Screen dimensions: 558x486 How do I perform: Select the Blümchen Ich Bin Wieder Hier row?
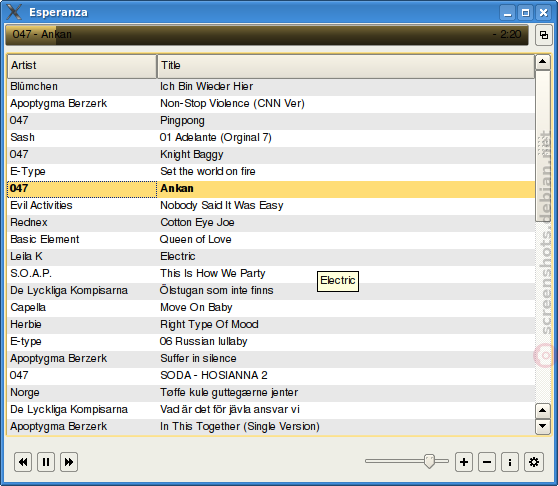(271, 86)
